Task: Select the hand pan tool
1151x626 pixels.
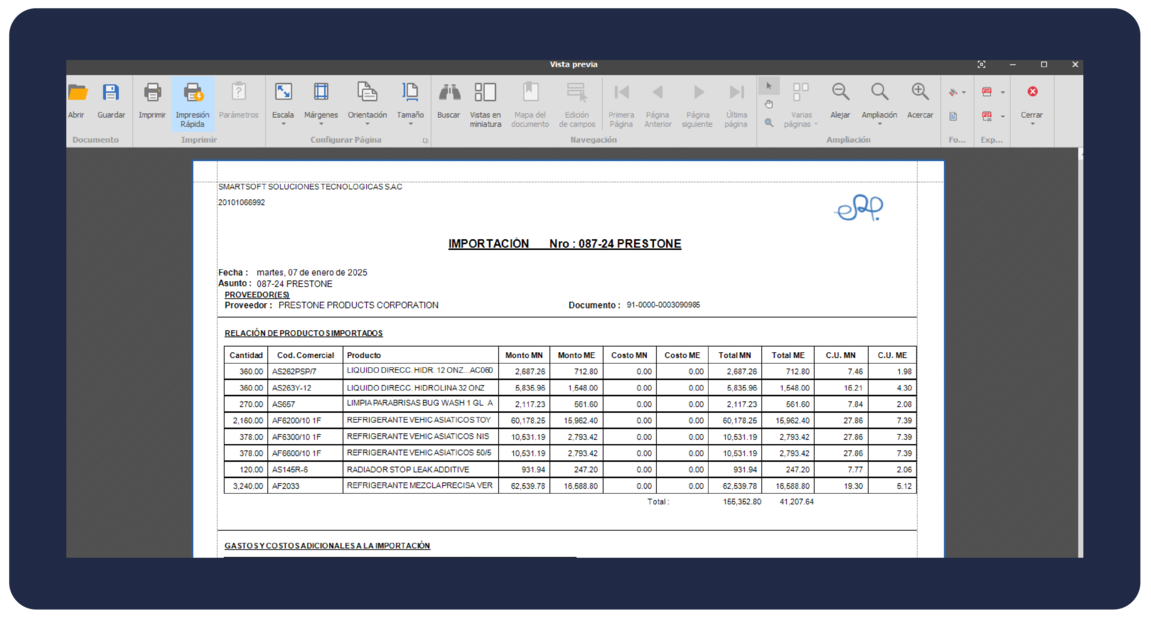Action: (768, 104)
